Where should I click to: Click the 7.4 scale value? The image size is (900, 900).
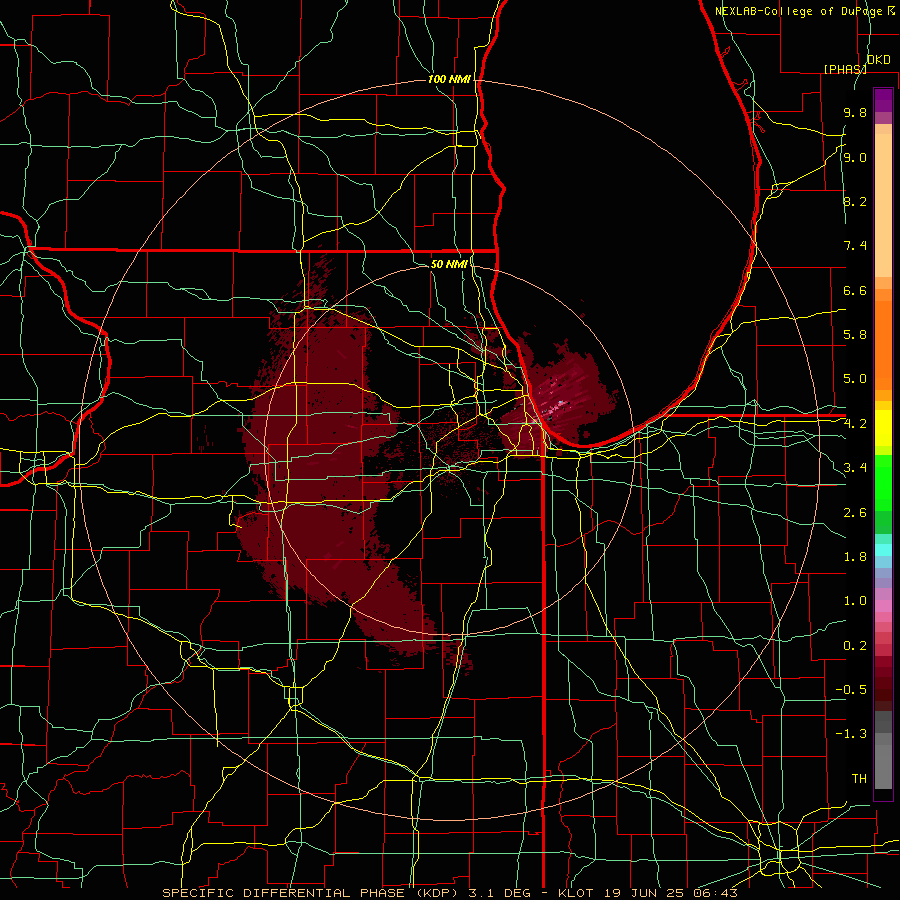[x=855, y=246]
